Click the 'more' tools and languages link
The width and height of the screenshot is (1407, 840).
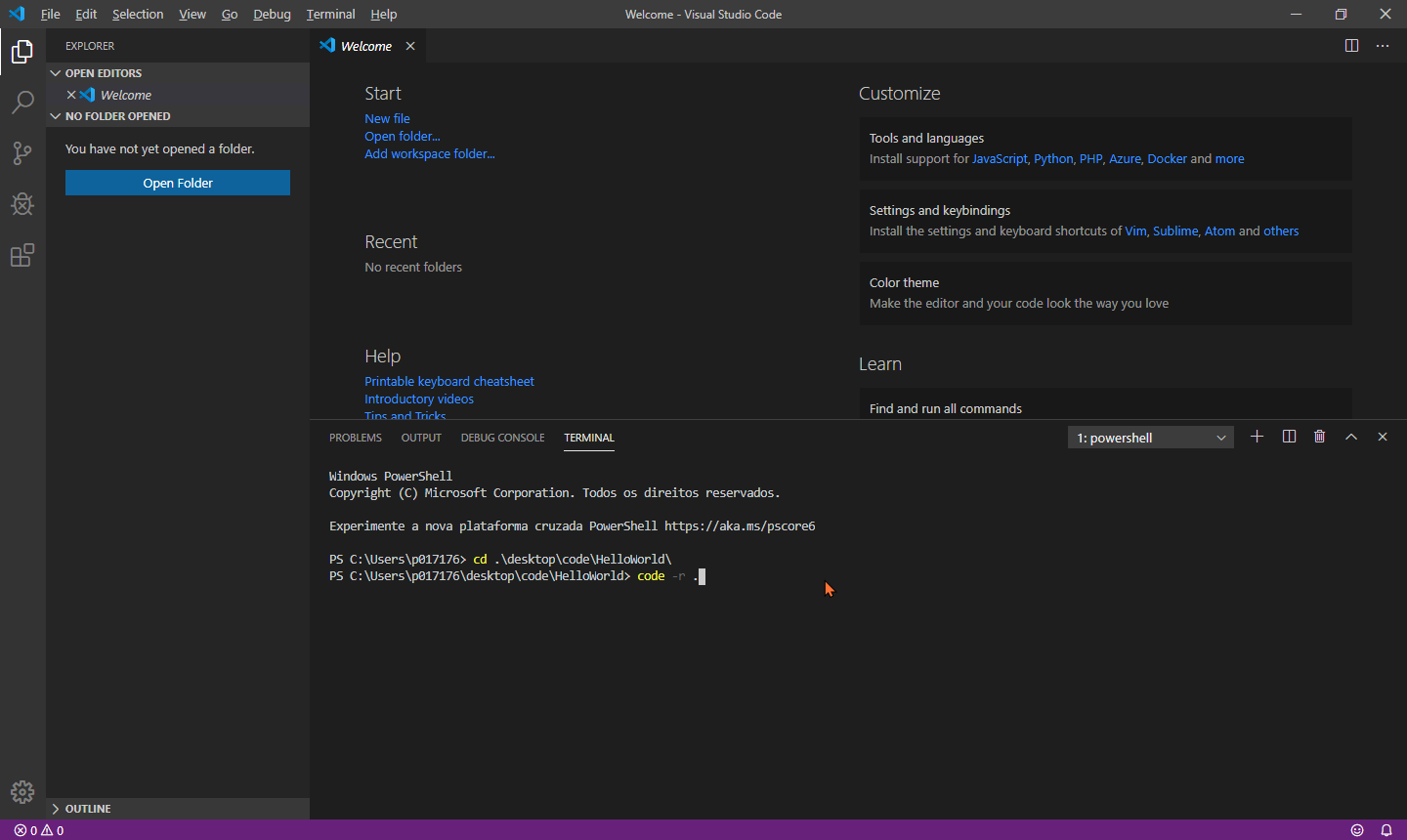(1230, 158)
